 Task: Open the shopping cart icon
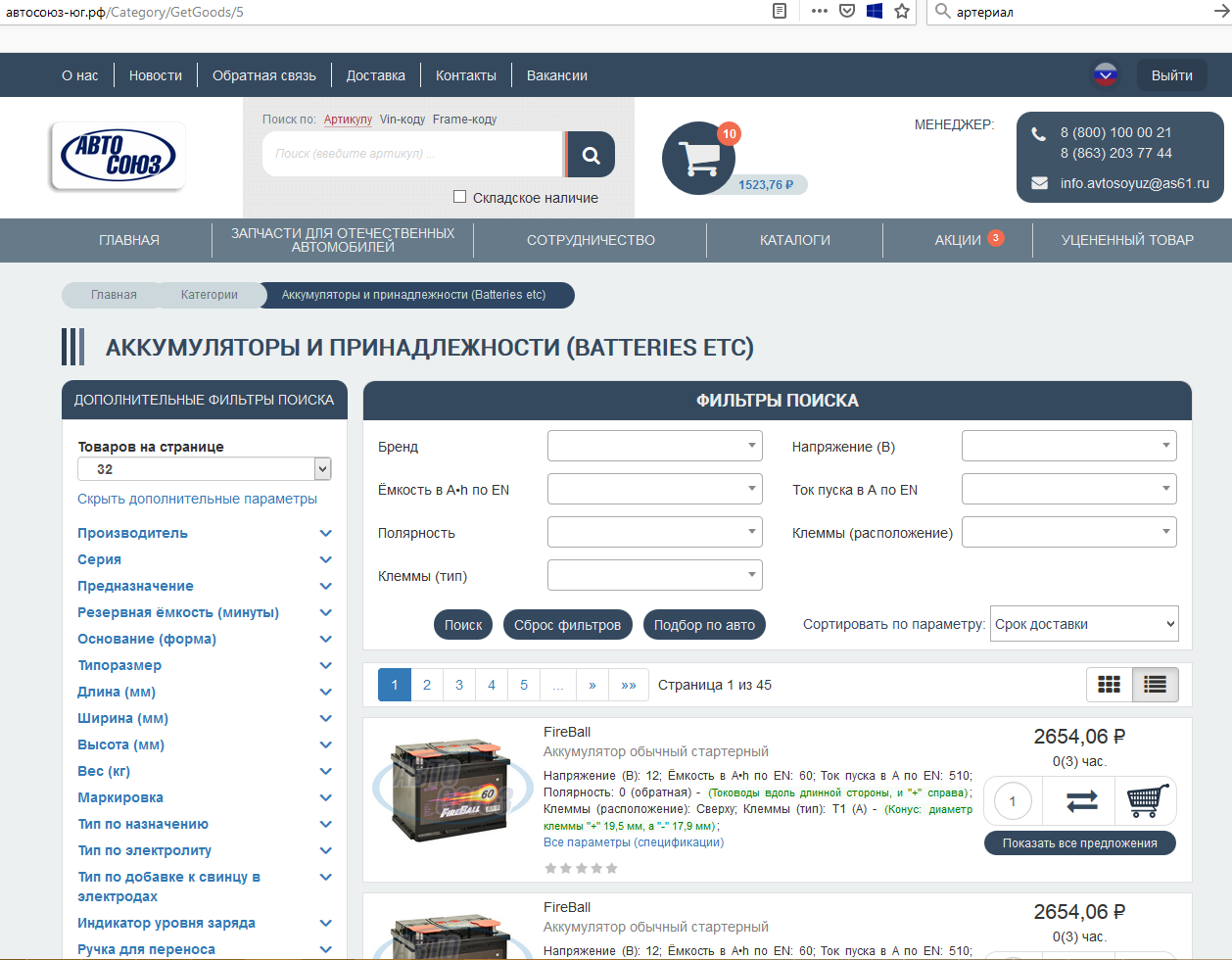(x=699, y=158)
